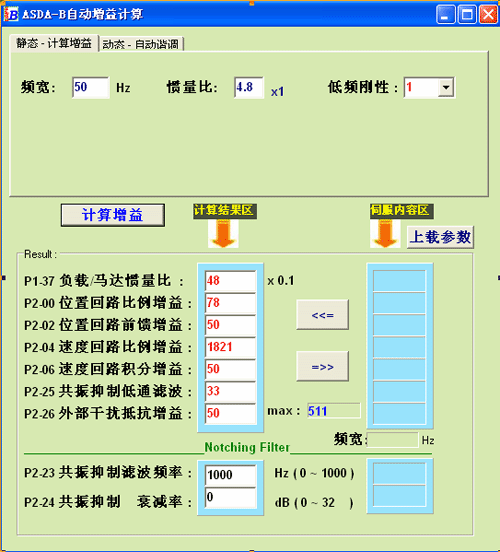Click the 频宽 input field showing 50
Screen dimensions: 500x552
click(90, 87)
